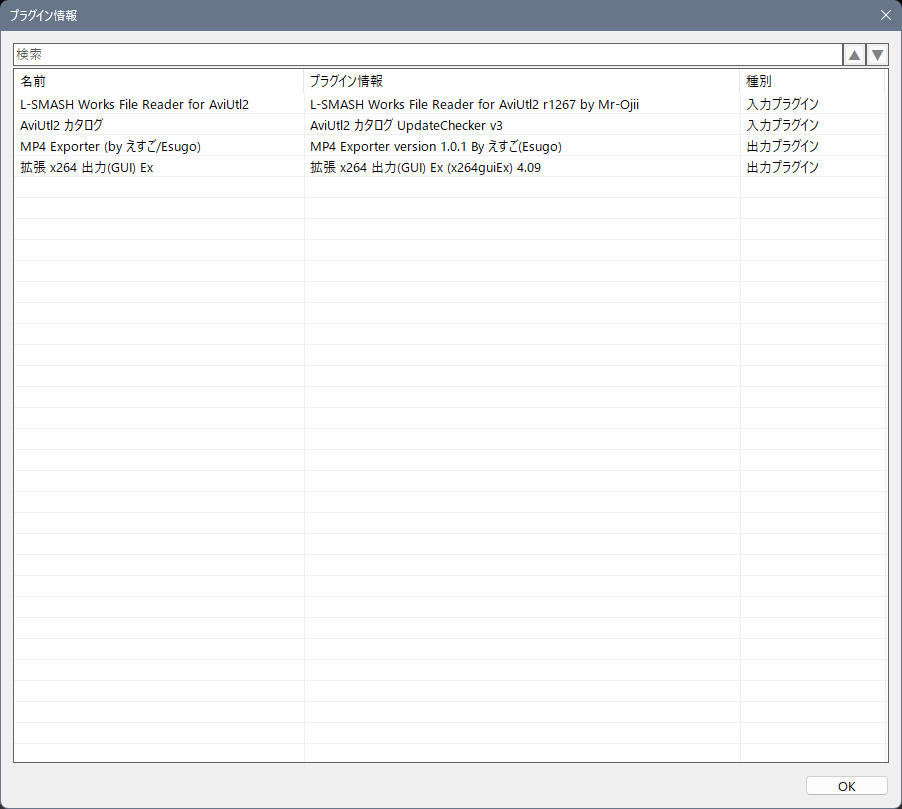This screenshot has width=902, height=809.
Task: Click 入力プラグイン type in the L-SMASH row
Action: (x=782, y=104)
